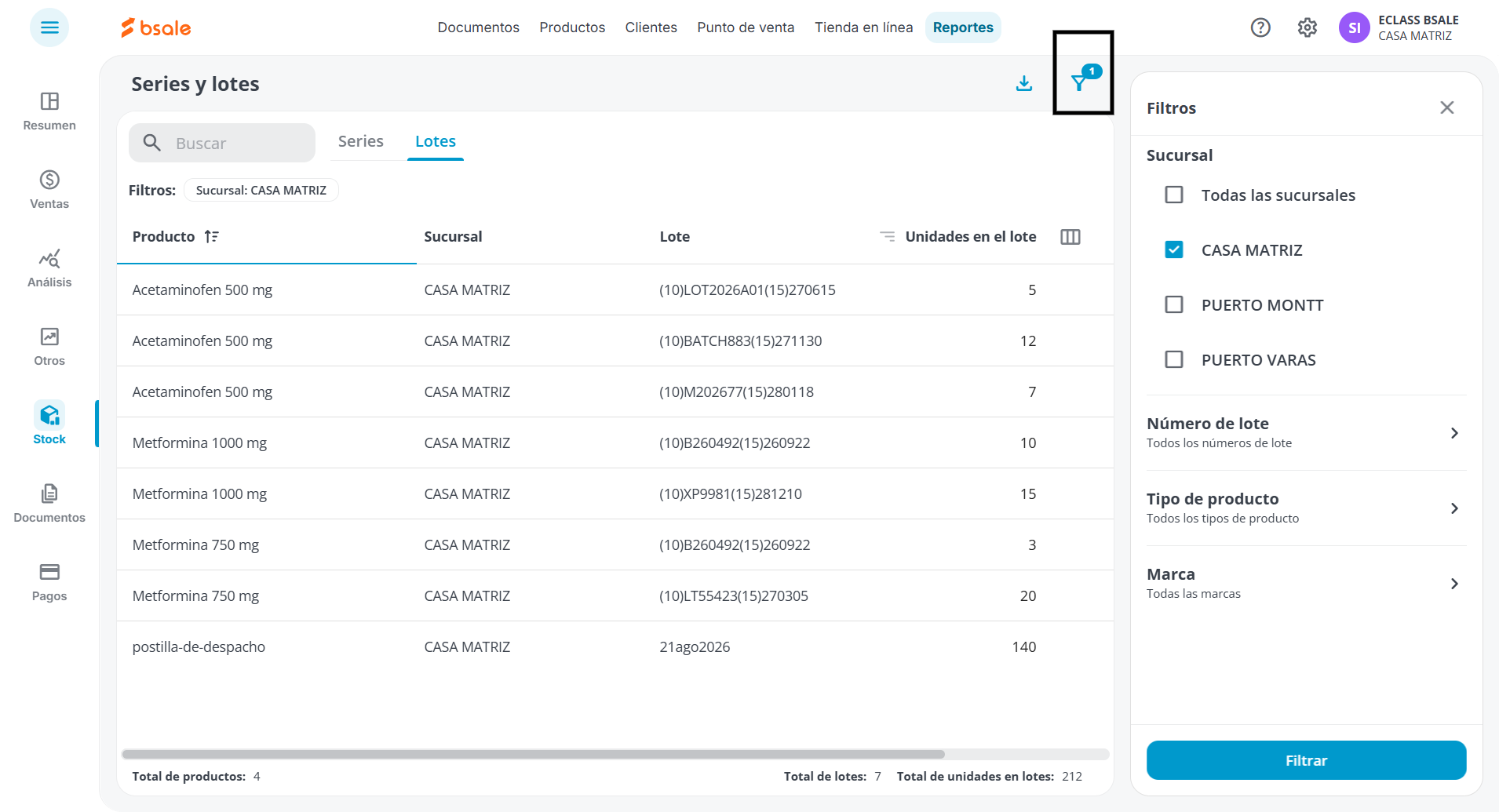Open the SI user avatar
This screenshot has height=812, width=1499.
click(x=1355, y=27)
